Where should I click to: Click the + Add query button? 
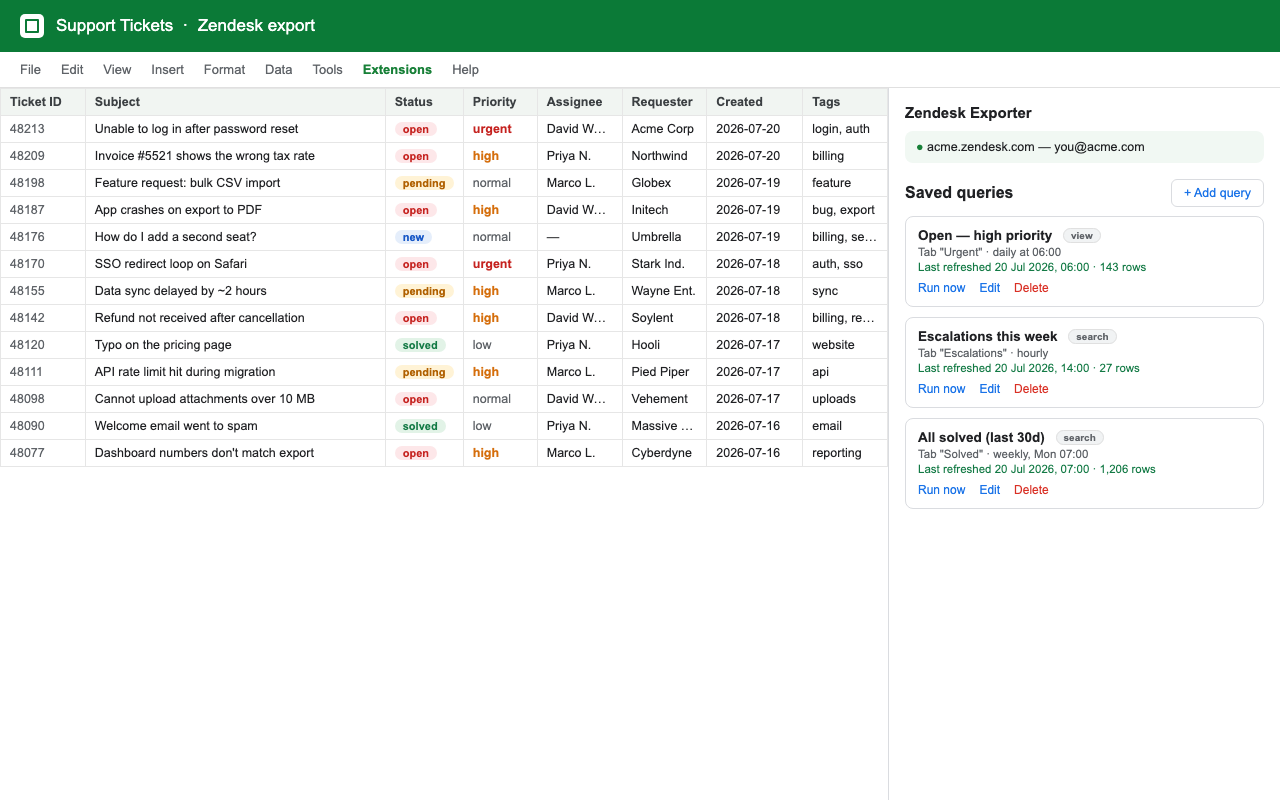(x=1217, y=193)
